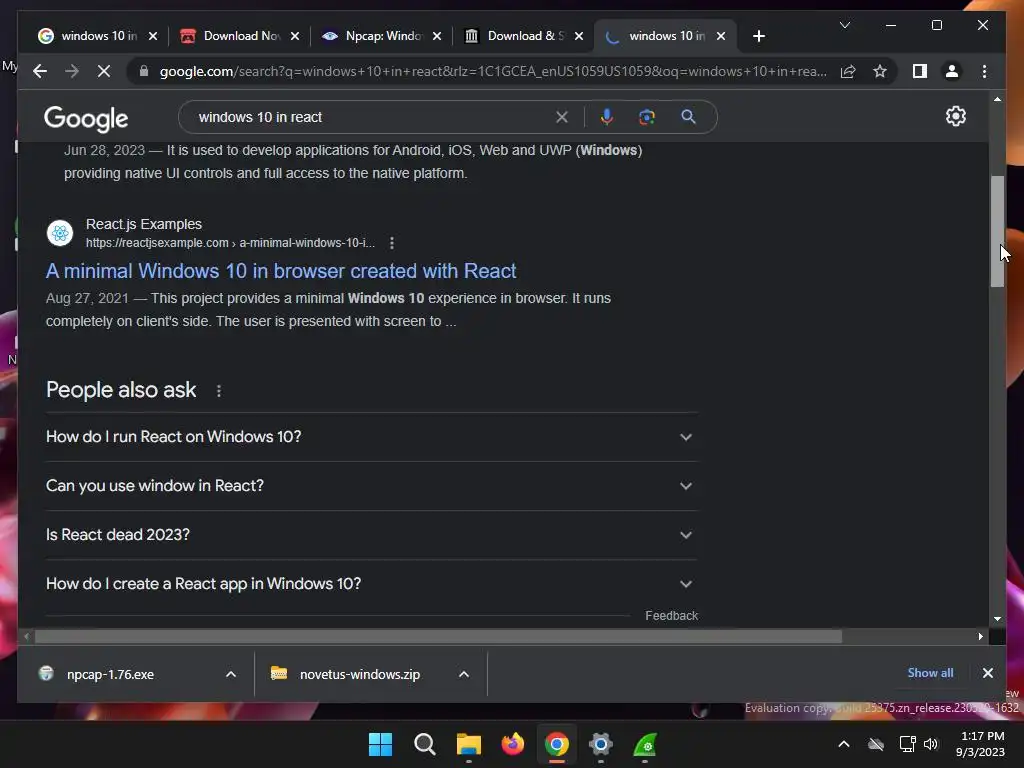Clear the search box text

click(562, 118)
